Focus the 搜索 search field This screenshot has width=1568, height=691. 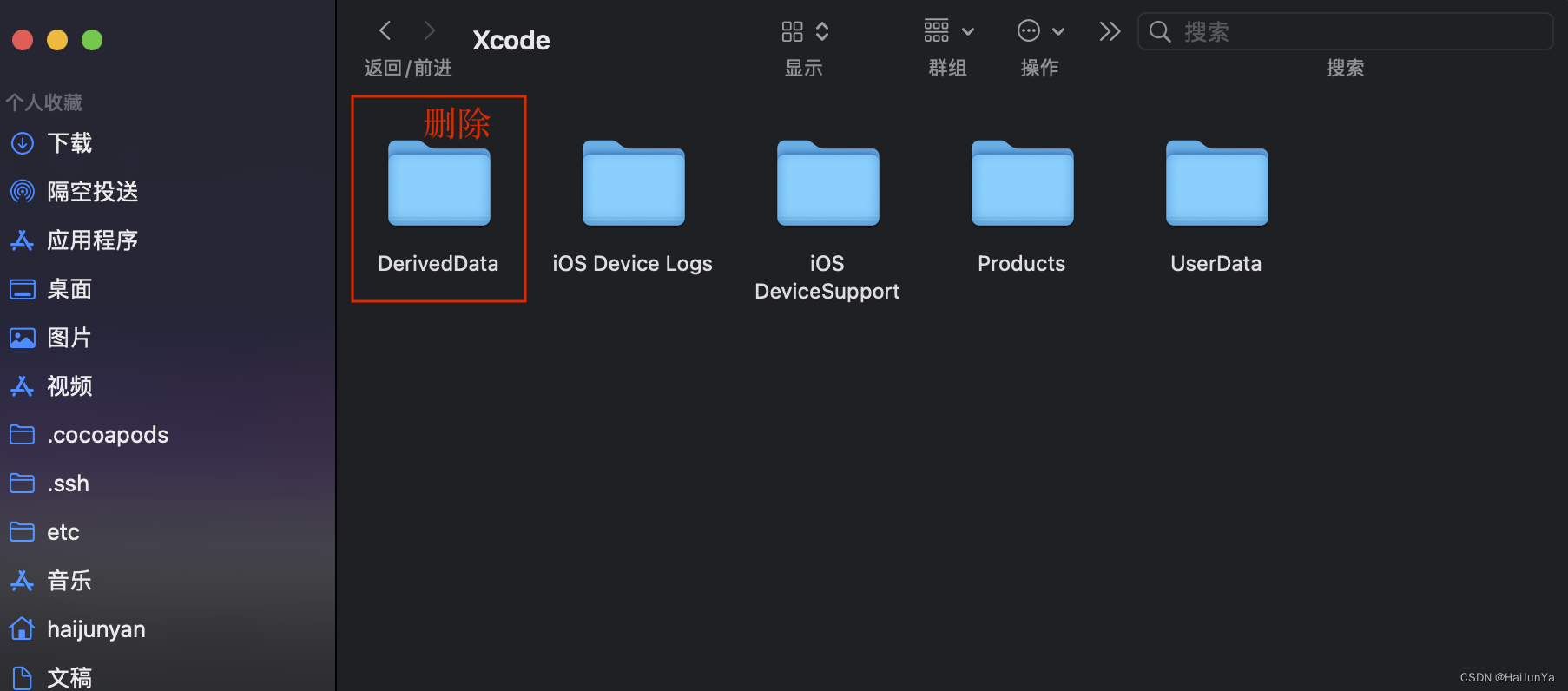coord(1345,32)
